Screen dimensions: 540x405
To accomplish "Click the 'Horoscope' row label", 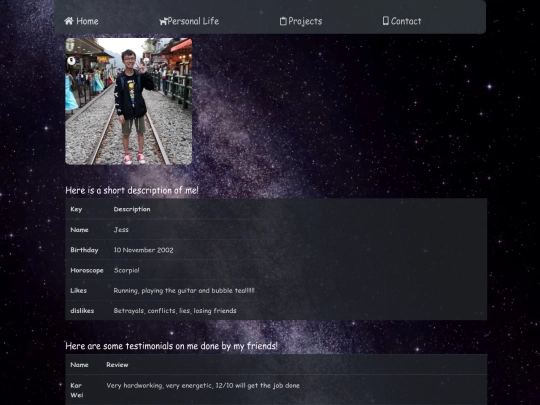I will (87, 270).
